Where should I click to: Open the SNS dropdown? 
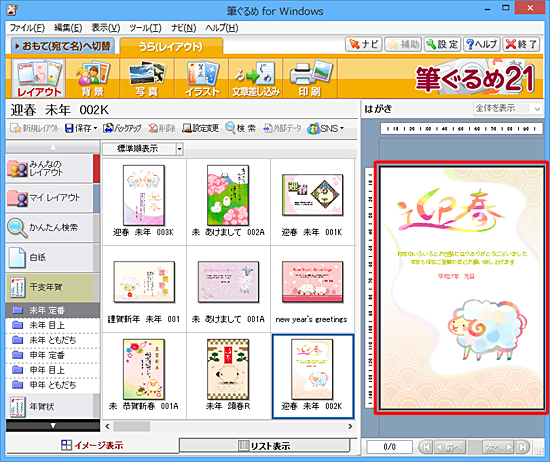[x=325, y=128]
